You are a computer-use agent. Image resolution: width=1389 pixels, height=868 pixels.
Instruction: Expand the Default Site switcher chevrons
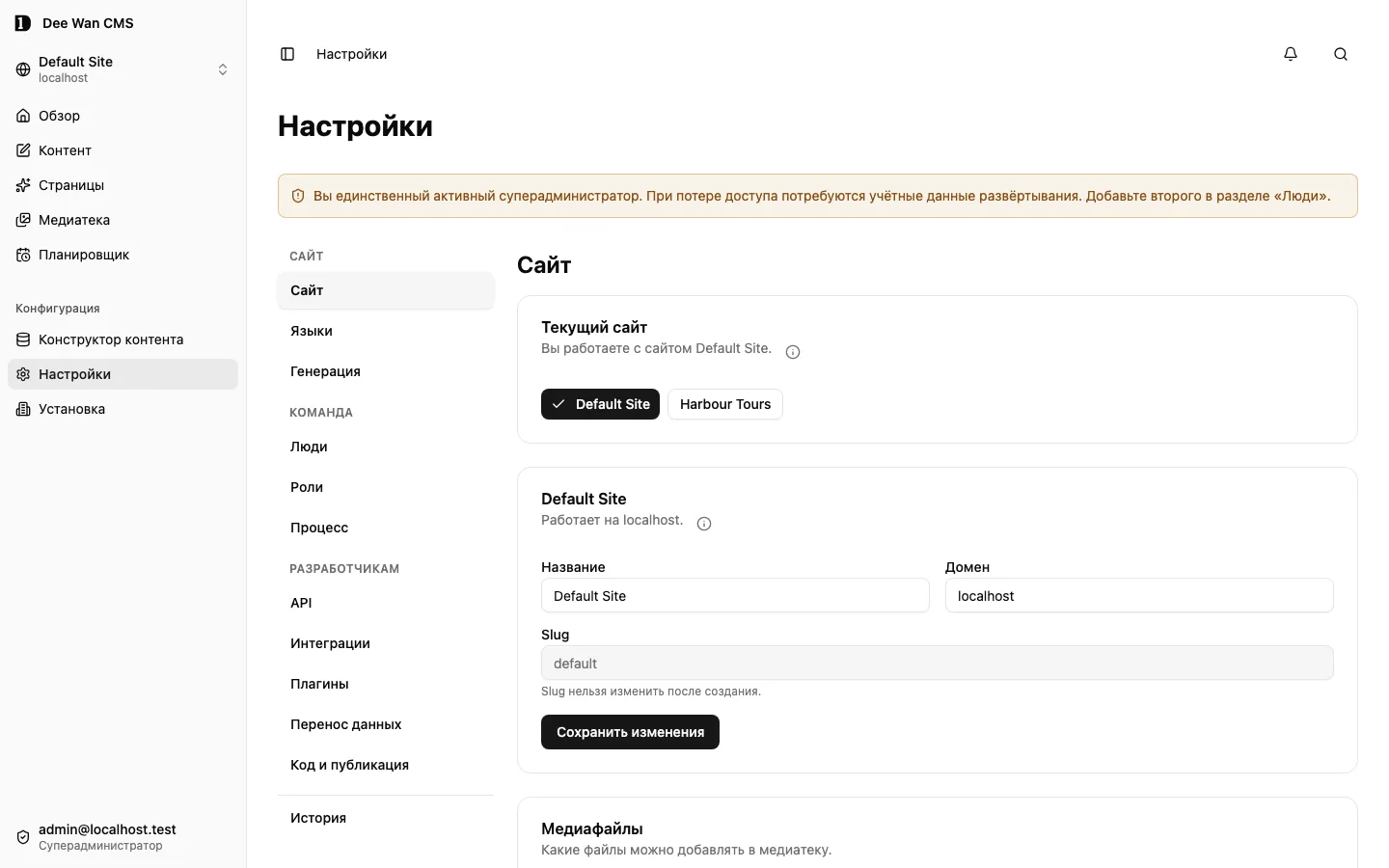(223, 69)
